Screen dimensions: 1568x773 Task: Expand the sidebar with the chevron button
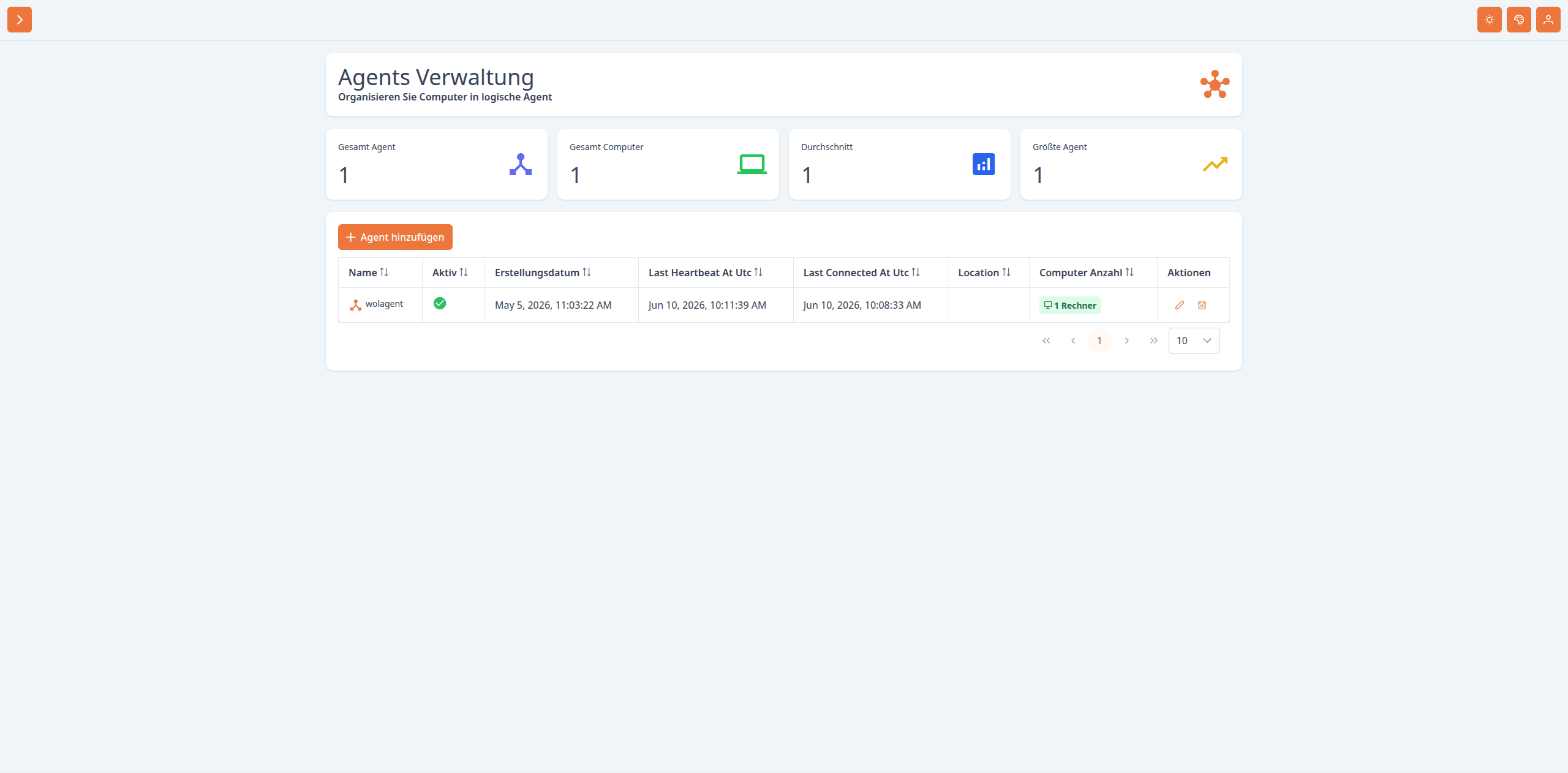(x=20, y=20)
